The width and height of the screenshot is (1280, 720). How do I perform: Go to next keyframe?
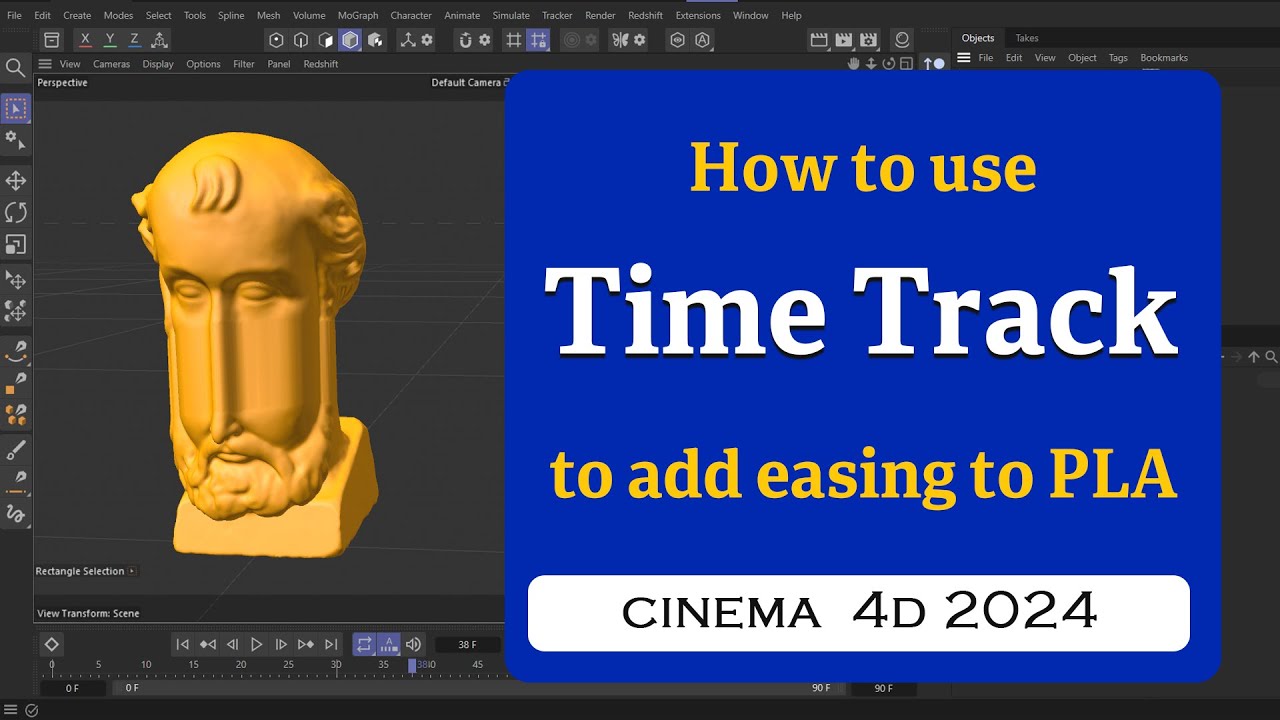tap(306, 645)
